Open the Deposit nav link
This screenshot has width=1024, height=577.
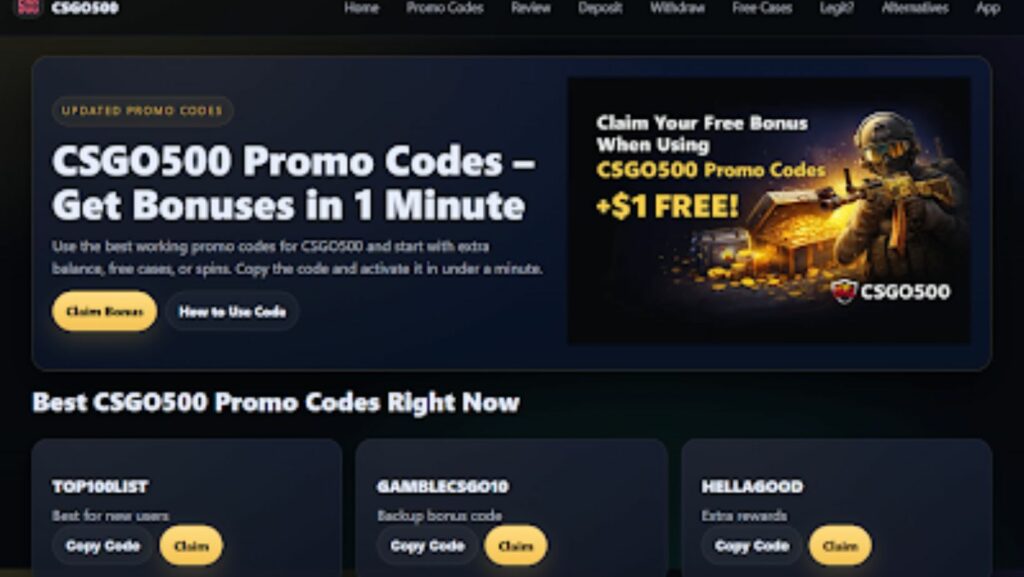click(x=600, y=8)
